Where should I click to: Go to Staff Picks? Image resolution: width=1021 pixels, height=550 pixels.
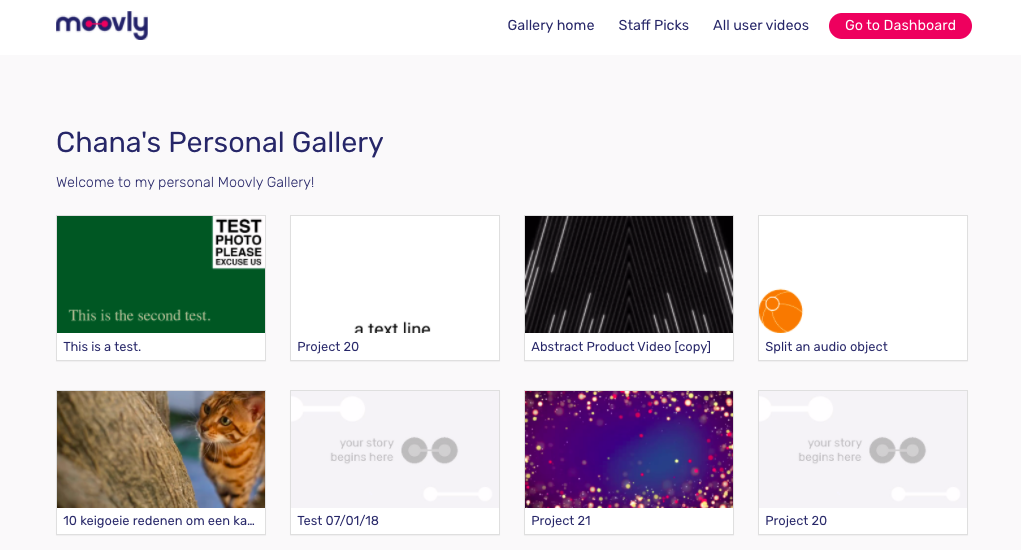click(653, 25)
